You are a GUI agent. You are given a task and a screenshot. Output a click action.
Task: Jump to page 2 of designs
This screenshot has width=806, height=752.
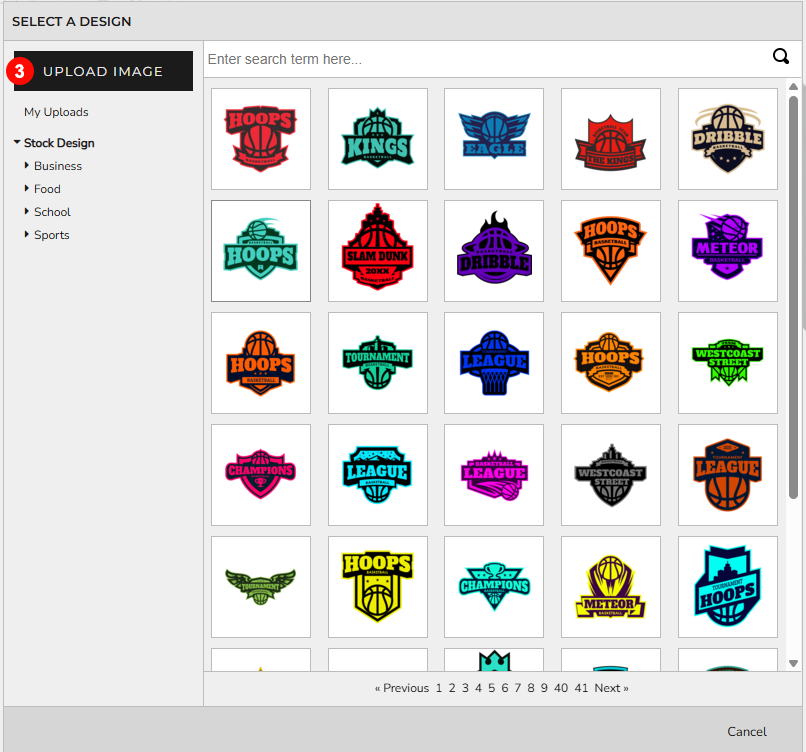(452, 688)
